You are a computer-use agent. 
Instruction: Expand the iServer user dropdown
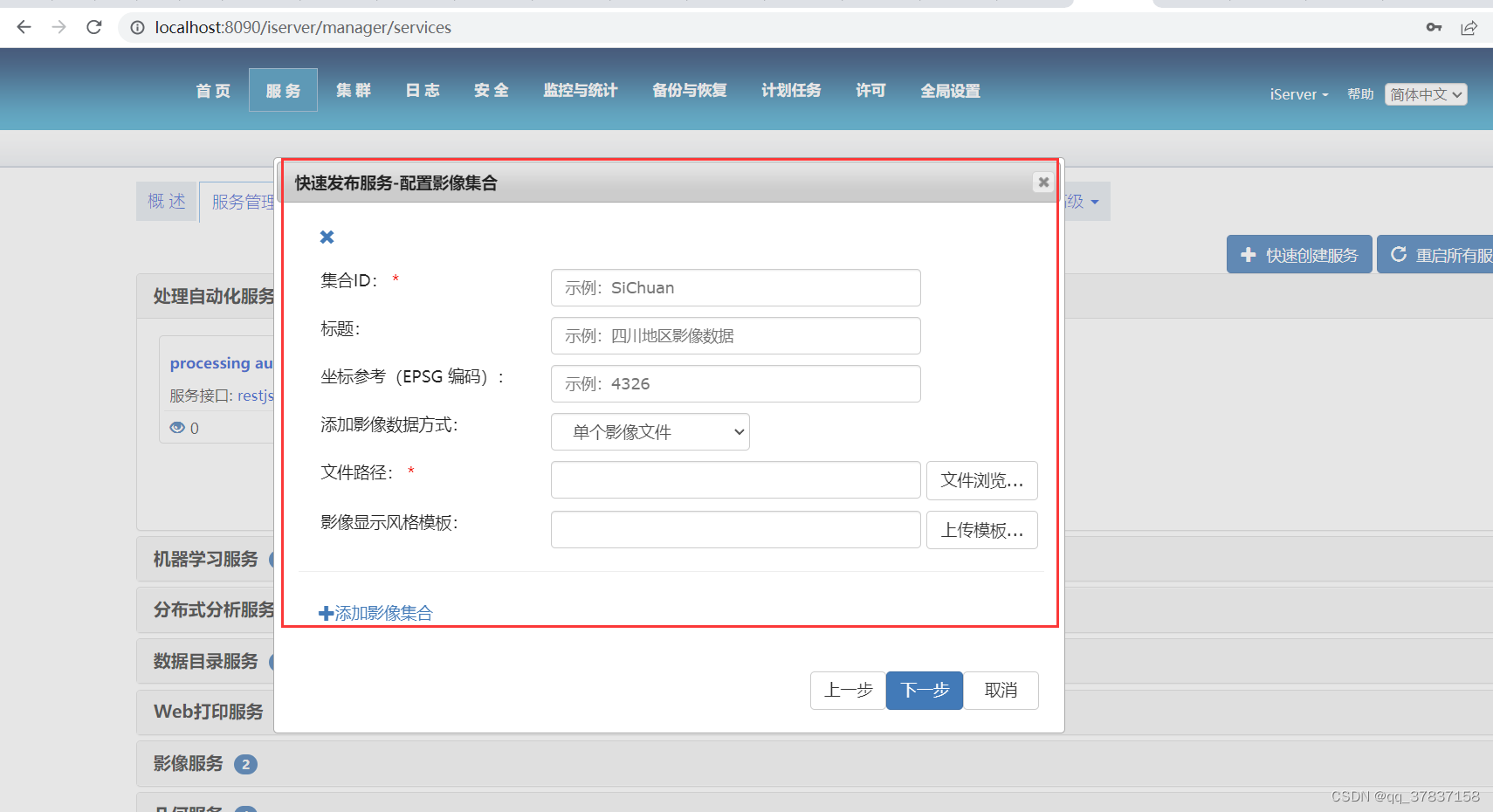pyautogui.click(x=1299, y=94)
